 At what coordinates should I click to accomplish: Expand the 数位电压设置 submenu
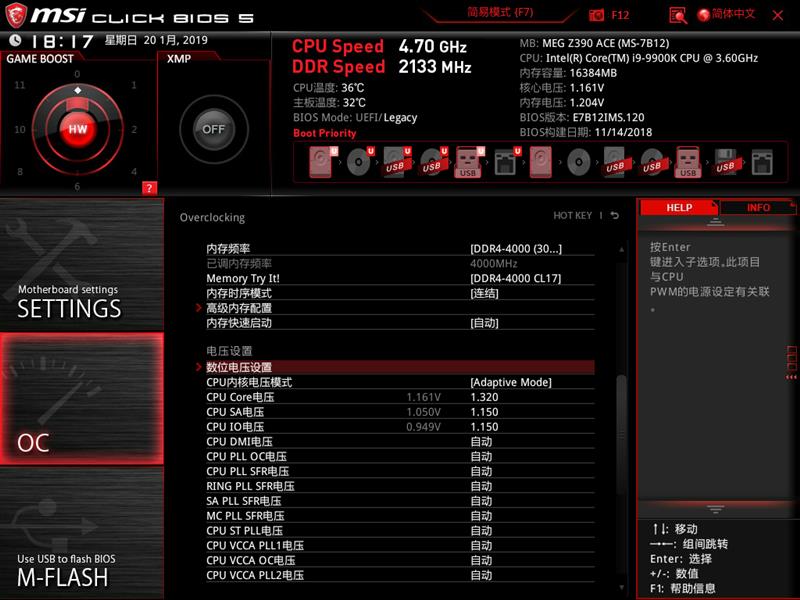pyautogui.click(x=400, y=367)
